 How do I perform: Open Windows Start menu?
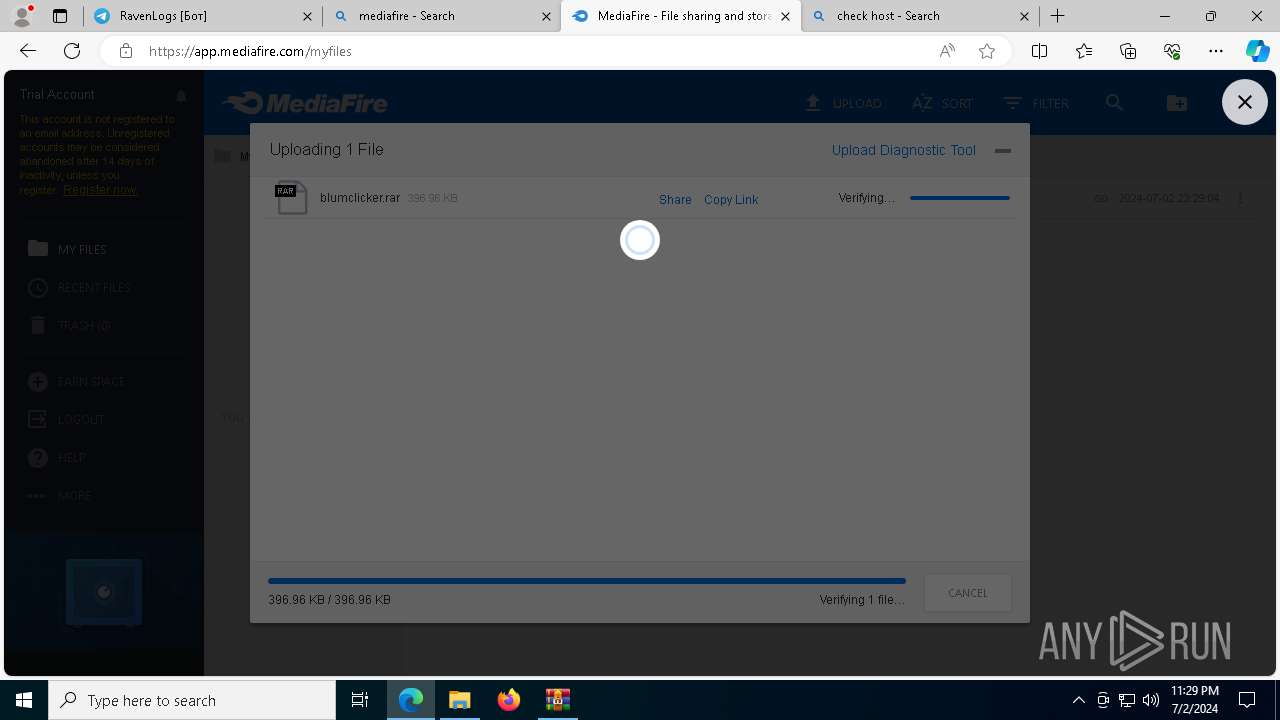click(x=24, y=700)
